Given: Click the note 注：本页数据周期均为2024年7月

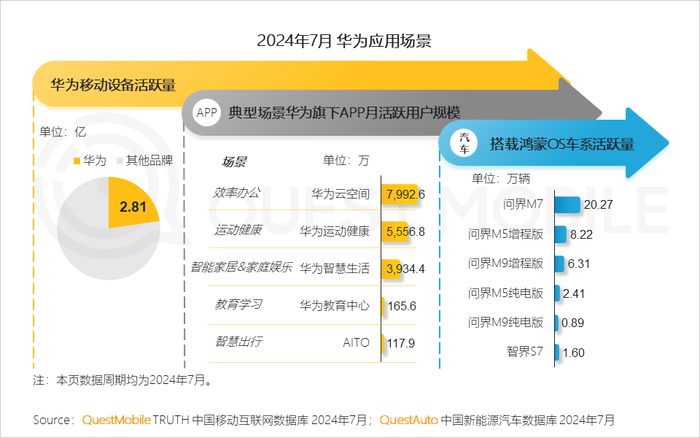Looking at the screenshot, I should tap(122, 380).
